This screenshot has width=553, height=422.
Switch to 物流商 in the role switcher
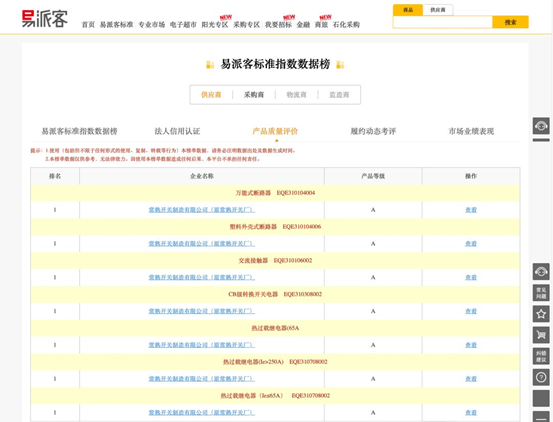[297, 94]
